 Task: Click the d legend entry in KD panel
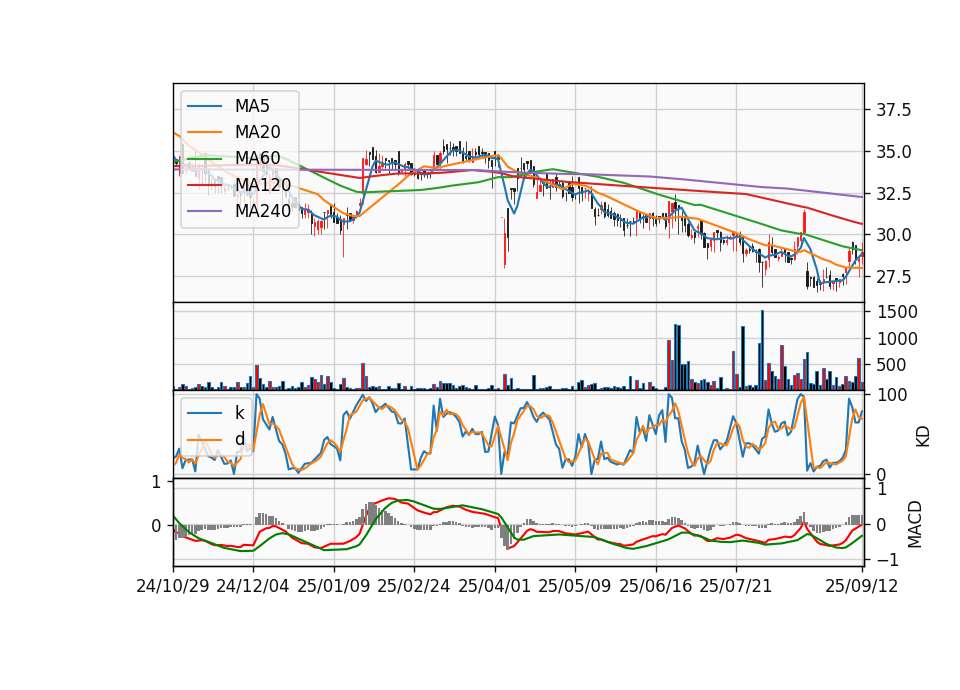239,439
